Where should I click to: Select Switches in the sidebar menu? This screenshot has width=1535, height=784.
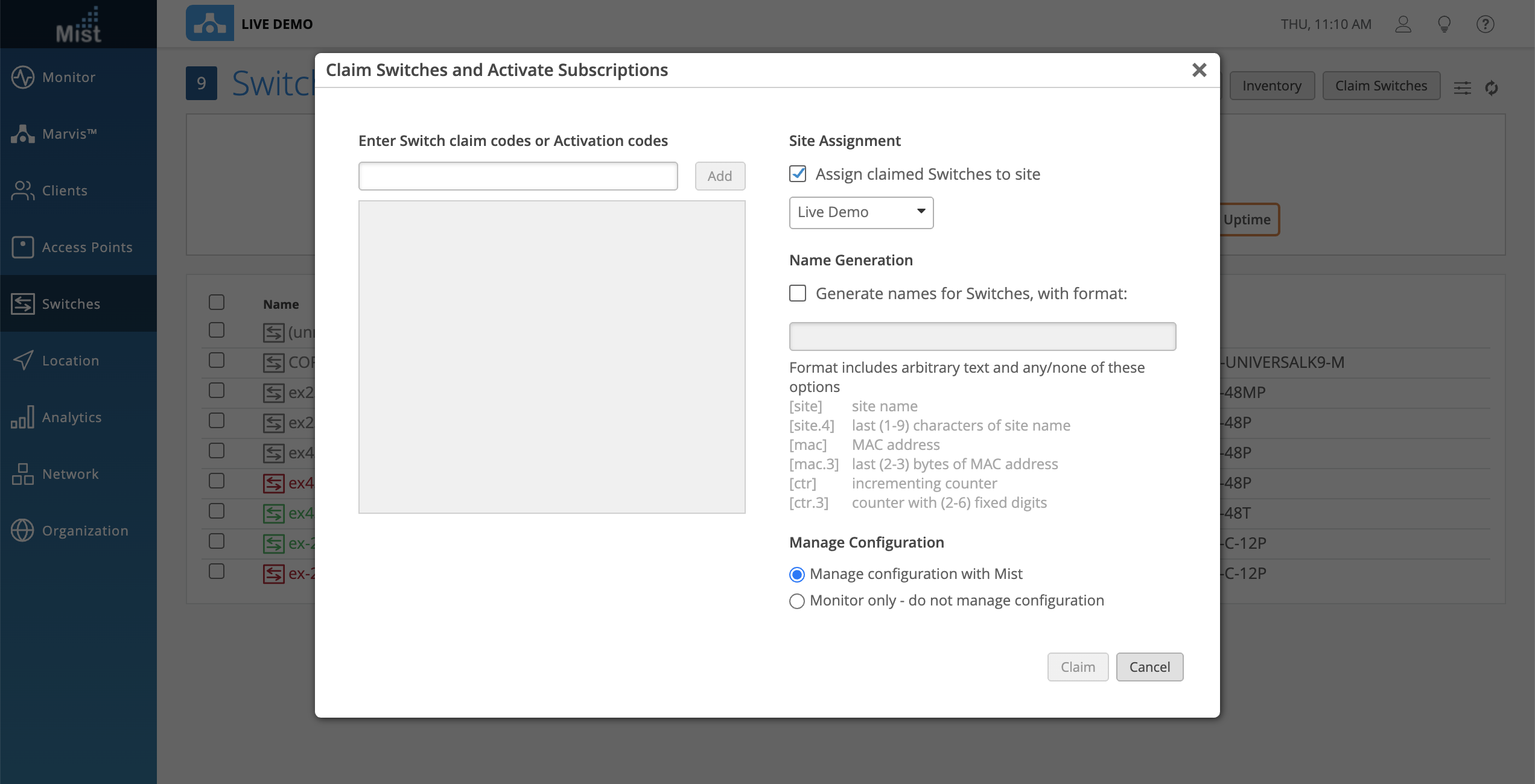click(71, 304)
